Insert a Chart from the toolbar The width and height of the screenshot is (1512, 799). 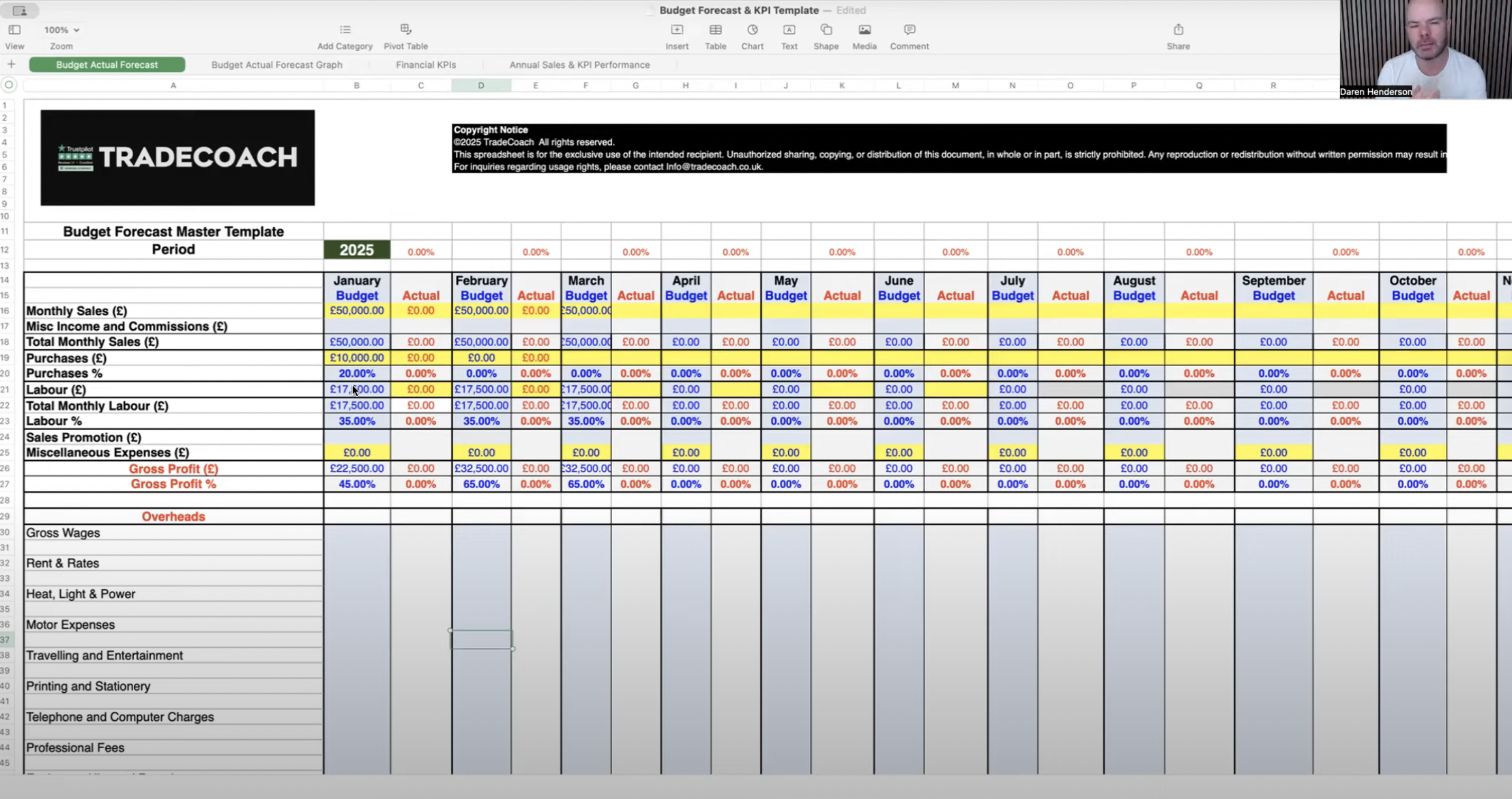pos(752,30)
